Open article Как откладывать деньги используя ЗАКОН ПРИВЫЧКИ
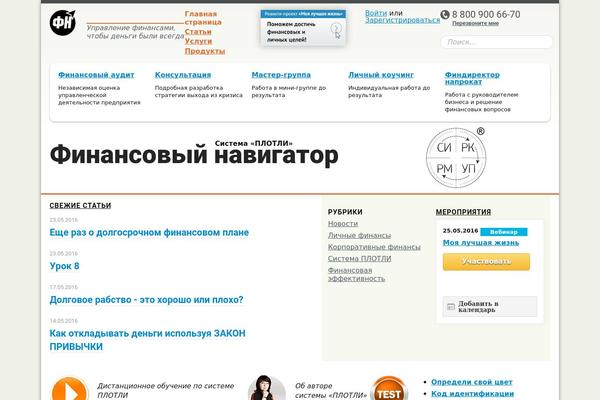This screenshot has width=600, height=400. 147,340
